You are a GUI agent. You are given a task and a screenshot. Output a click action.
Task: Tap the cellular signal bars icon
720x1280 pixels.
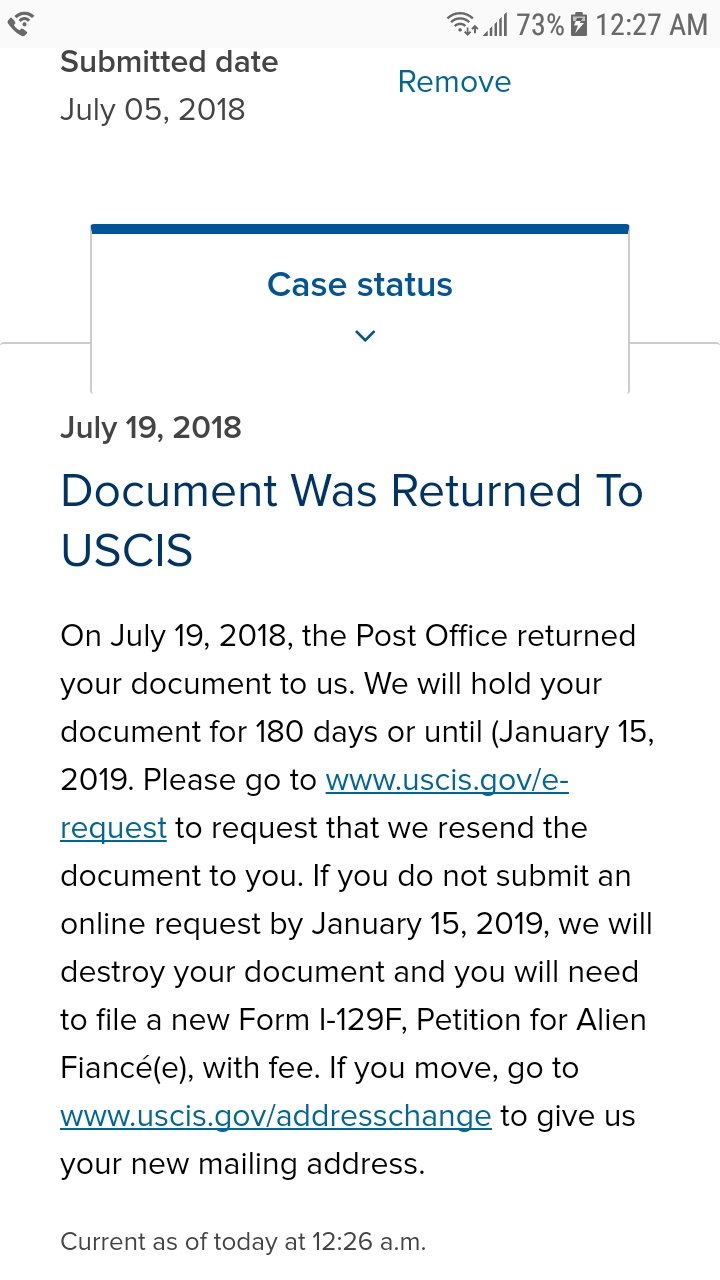[x=495, y=24]
